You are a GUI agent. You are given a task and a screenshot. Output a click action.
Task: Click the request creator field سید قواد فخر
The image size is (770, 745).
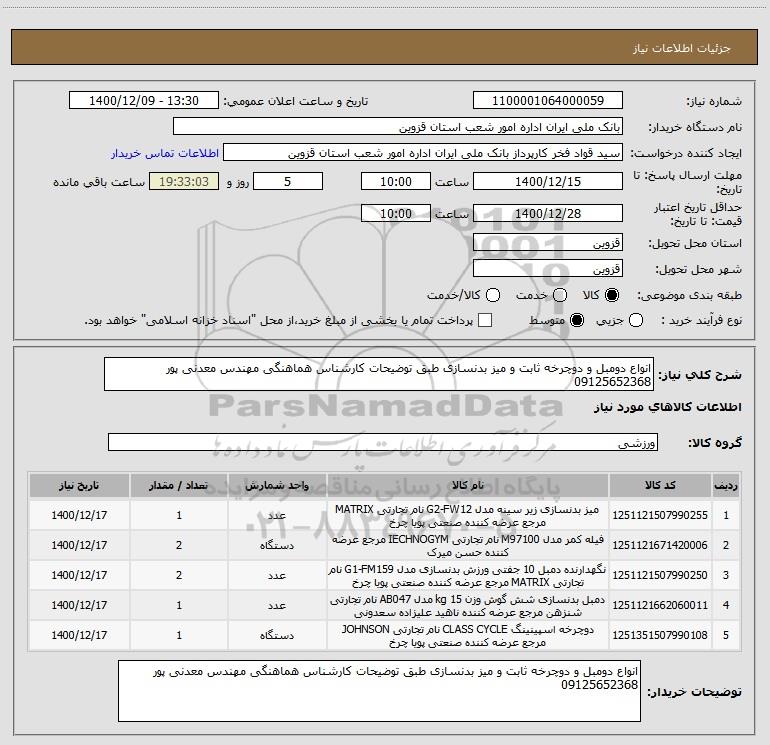click(423, 152)
